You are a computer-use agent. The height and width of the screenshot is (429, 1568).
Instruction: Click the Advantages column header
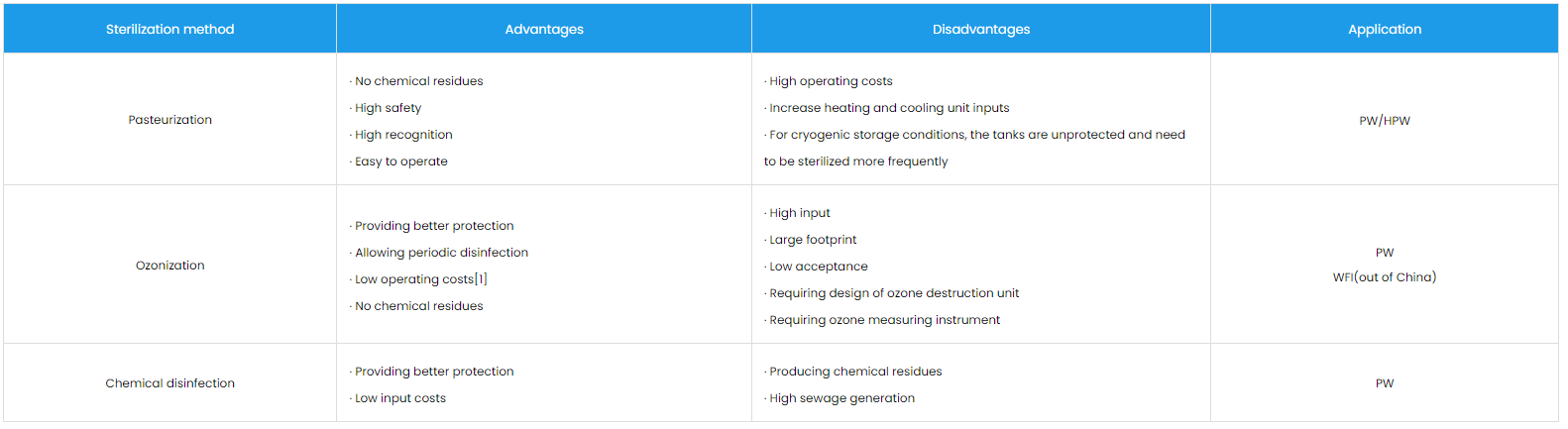(544, 30)
